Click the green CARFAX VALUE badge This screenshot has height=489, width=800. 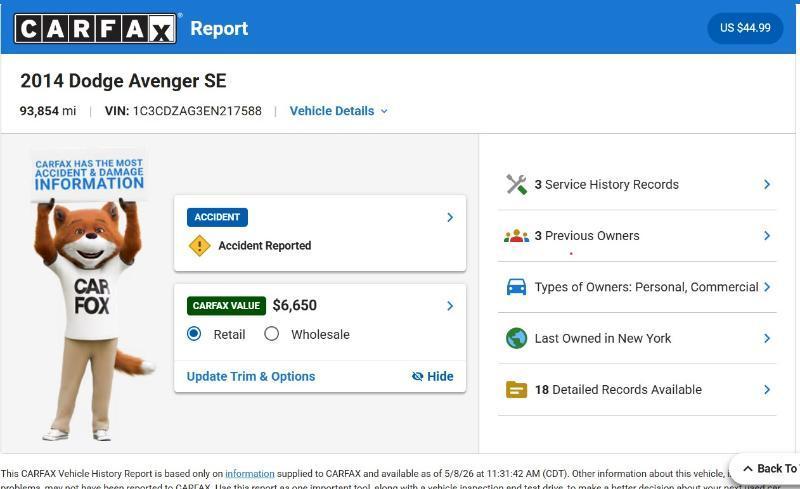[x=226, y=306]
